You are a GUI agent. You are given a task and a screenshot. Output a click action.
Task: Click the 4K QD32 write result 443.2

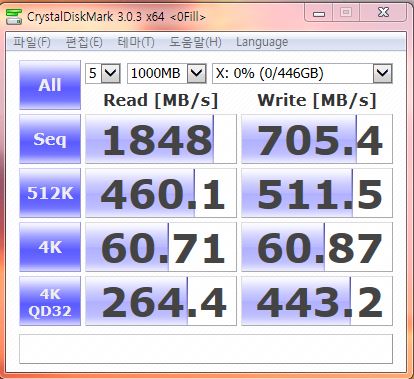317,301
